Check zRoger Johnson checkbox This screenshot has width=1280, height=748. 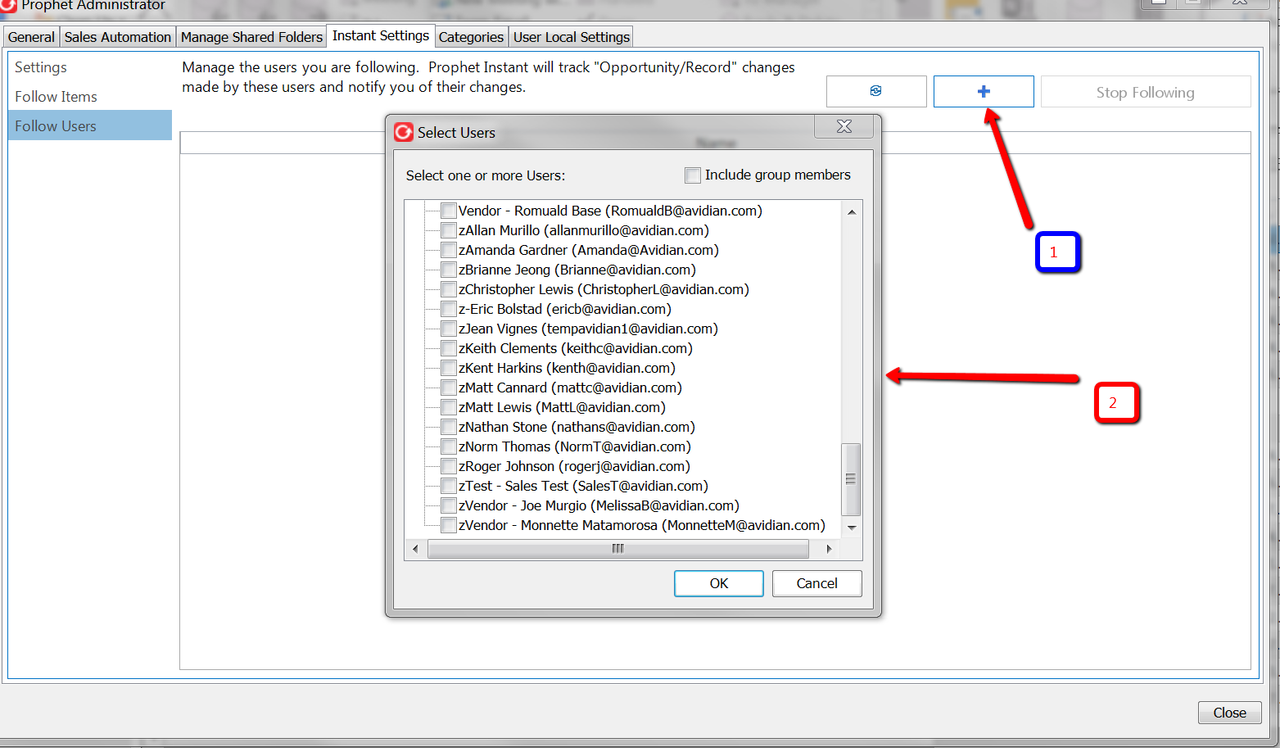(449, 466)
